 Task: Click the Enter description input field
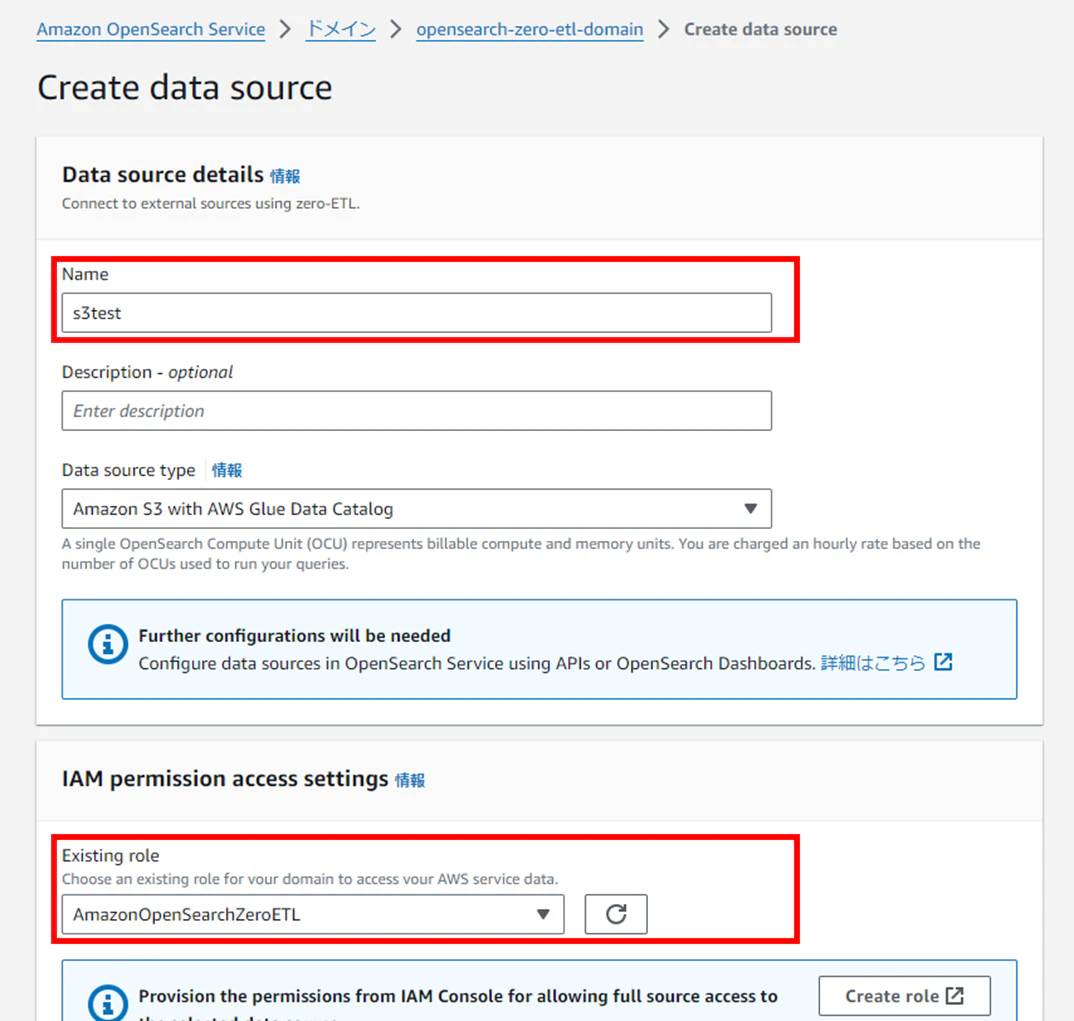[416, 411]
